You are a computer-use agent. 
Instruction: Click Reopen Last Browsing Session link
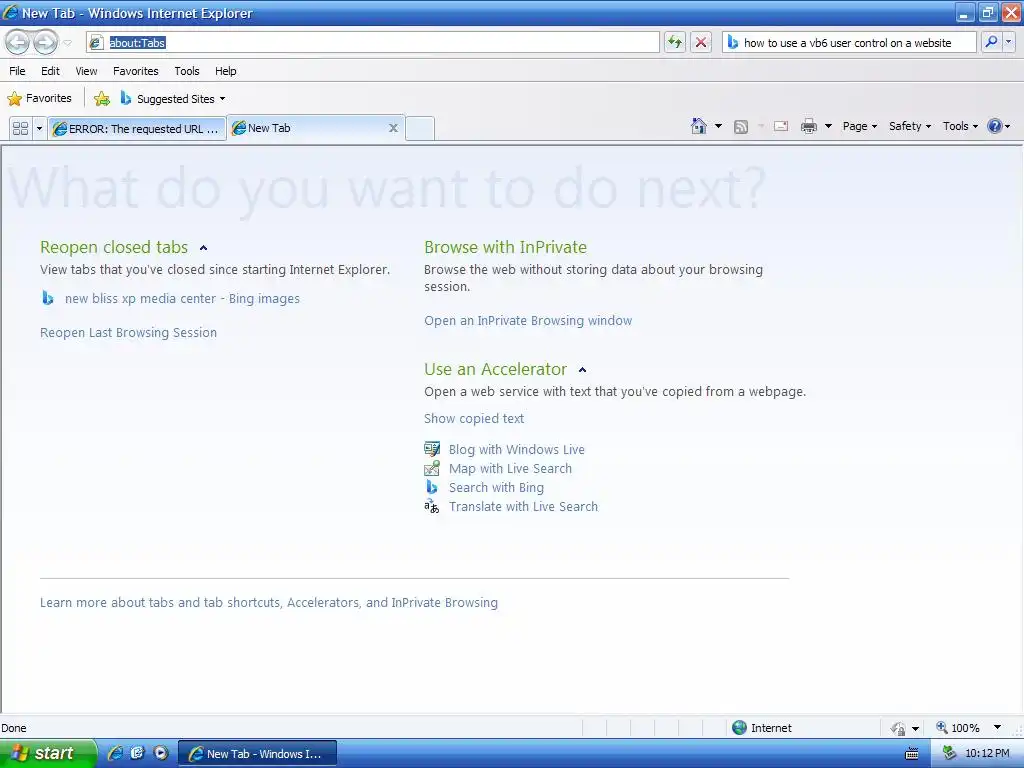[x=128, y=332]
